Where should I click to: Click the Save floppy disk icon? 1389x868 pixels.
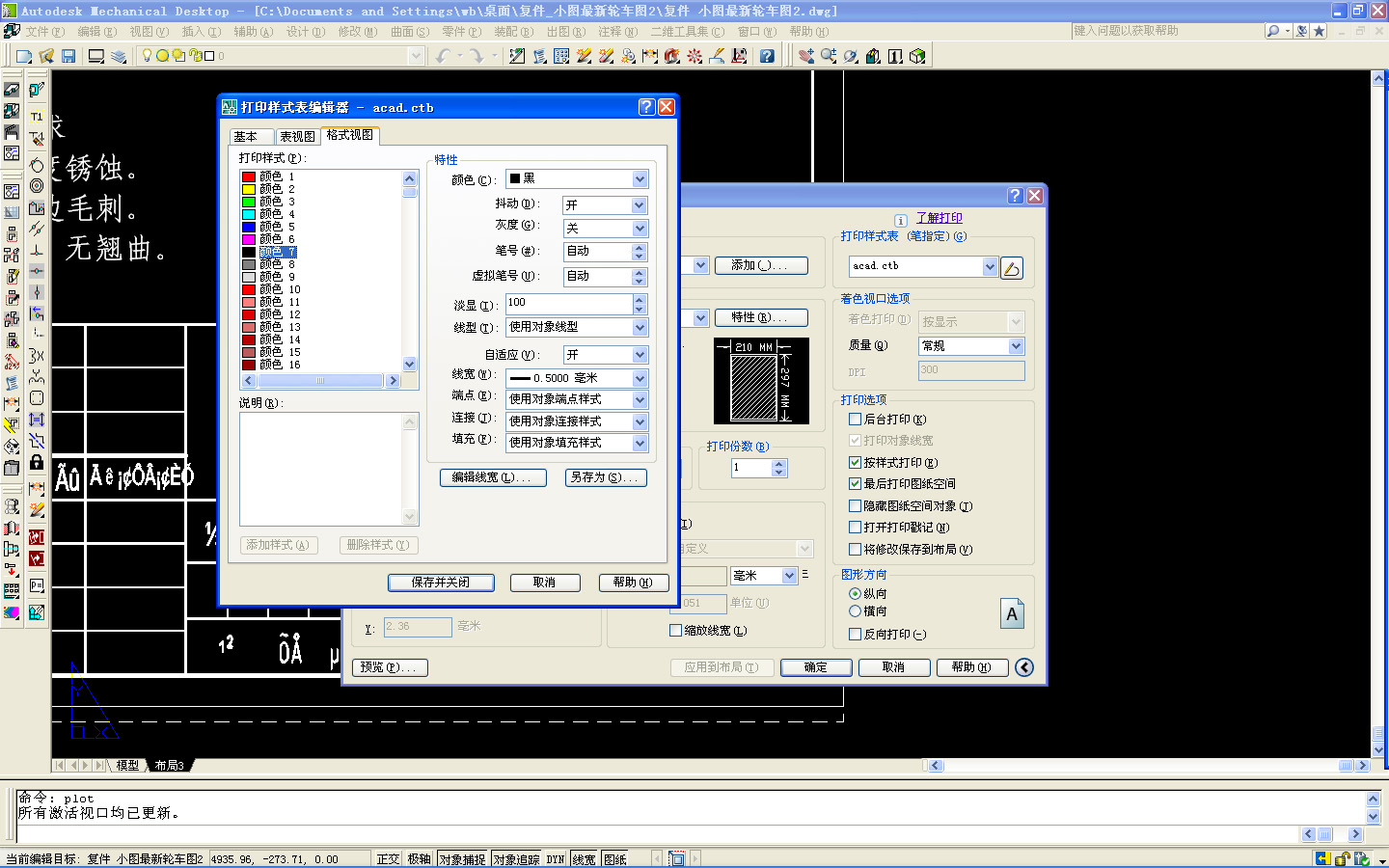68,56
